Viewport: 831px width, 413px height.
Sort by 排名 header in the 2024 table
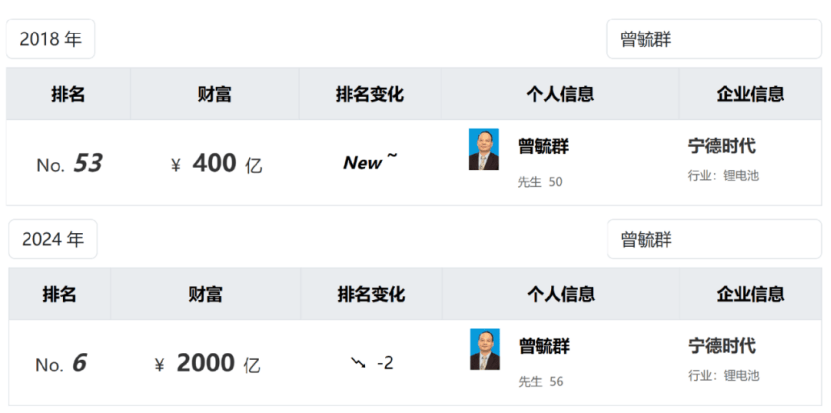[x=59, y=294]
